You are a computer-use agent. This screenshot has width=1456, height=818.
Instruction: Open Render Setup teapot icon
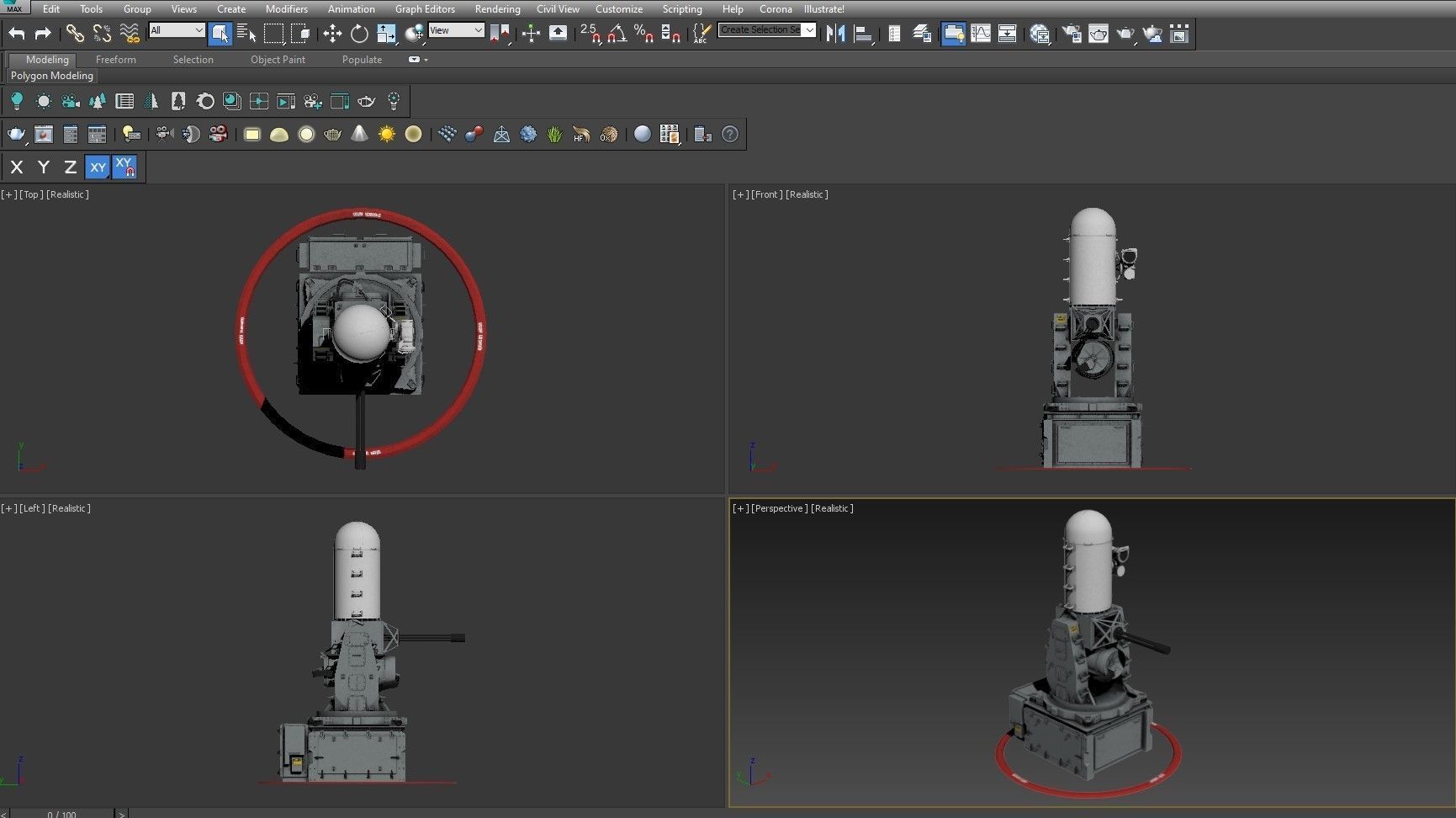(1072, 34)
